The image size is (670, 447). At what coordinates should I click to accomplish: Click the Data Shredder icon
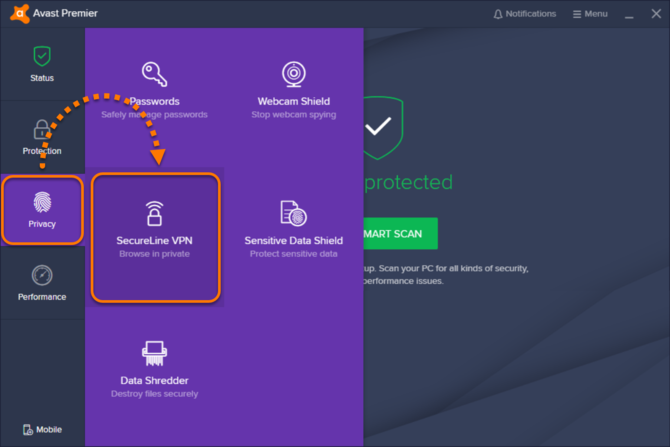(154, 353)
